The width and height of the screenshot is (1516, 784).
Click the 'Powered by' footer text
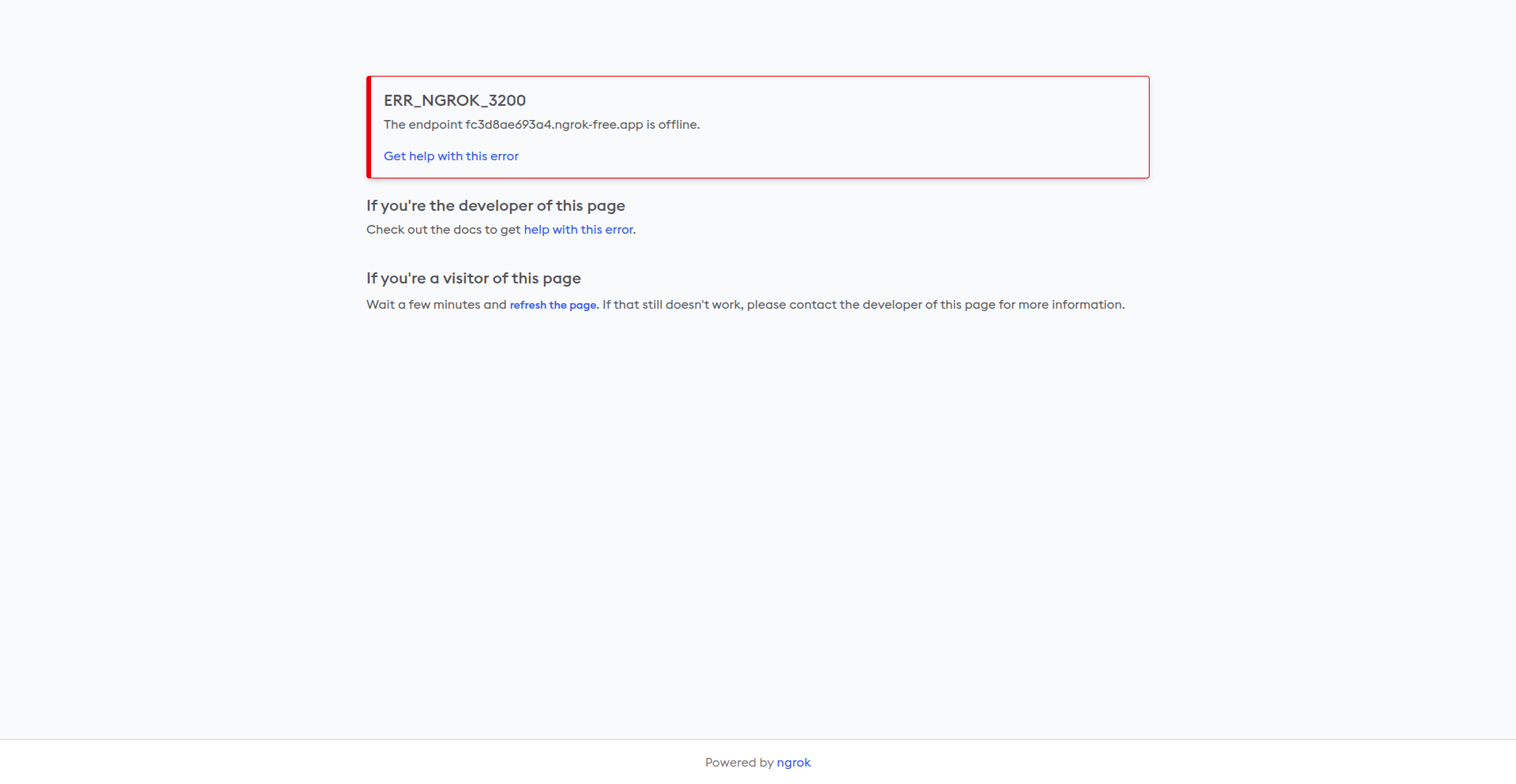click(739, 763)
